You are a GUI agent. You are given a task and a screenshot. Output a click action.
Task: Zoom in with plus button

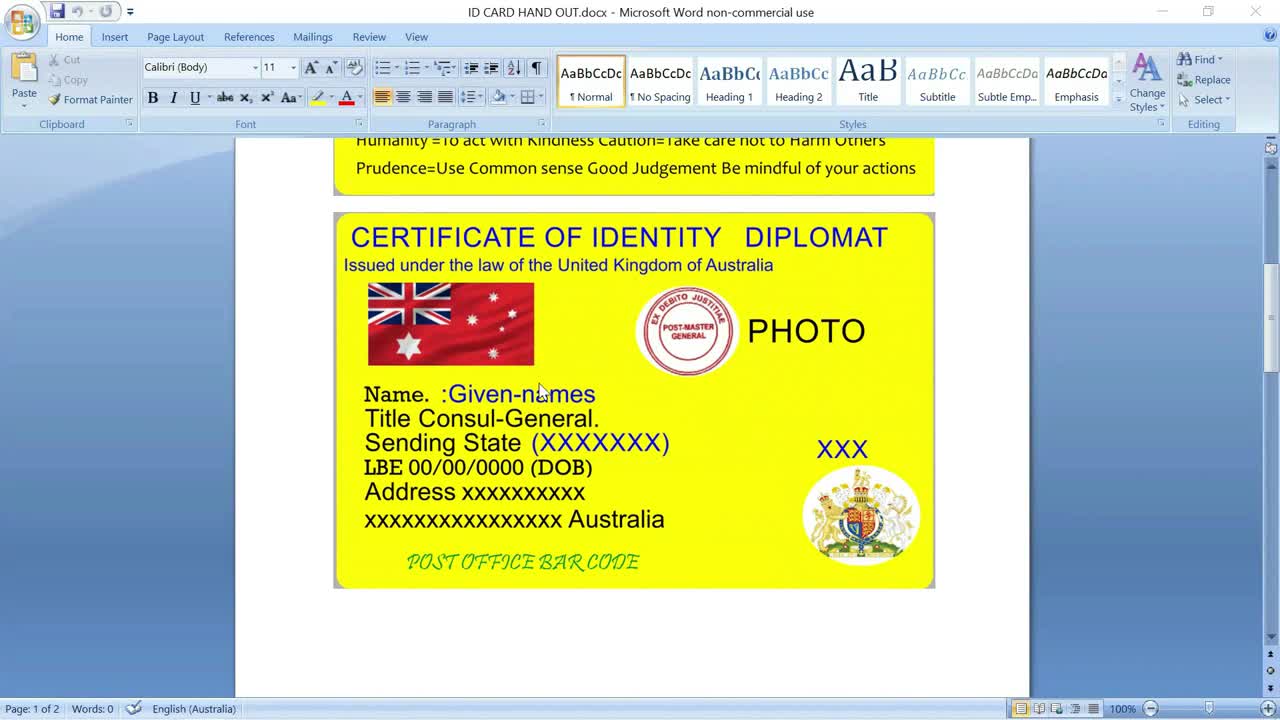click(1268, 709)
